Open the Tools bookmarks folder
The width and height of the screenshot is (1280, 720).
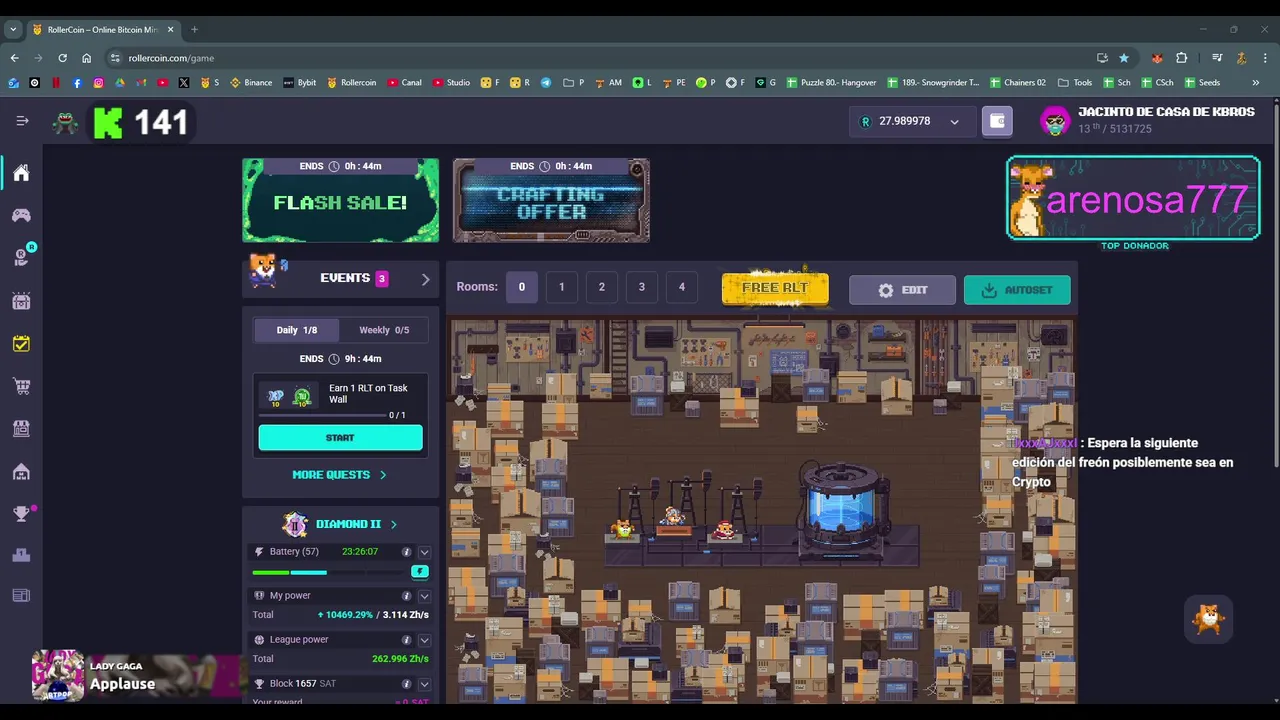coord(1075,83)
